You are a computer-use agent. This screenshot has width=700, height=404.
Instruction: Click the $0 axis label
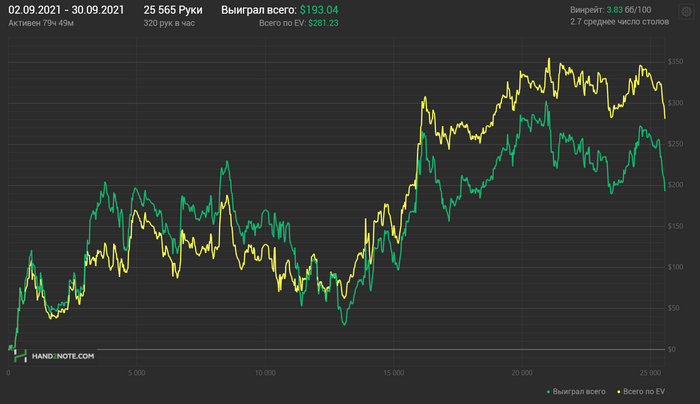(x=672, y=349)
